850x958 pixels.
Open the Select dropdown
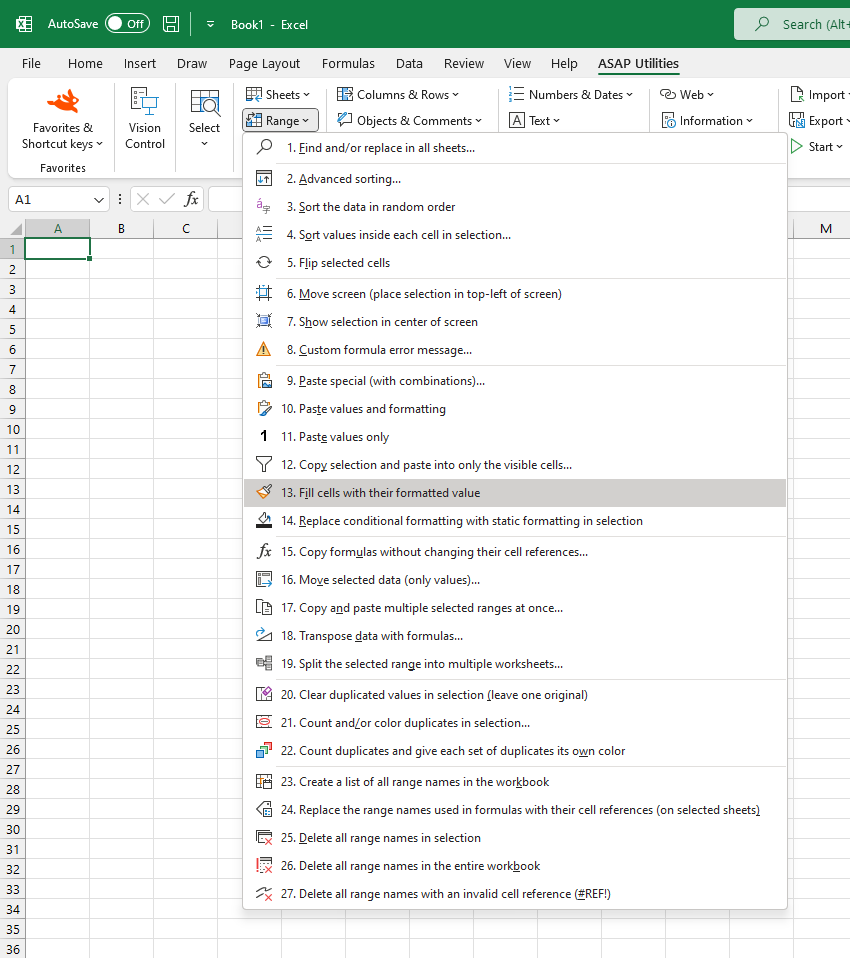coord(204,119)
